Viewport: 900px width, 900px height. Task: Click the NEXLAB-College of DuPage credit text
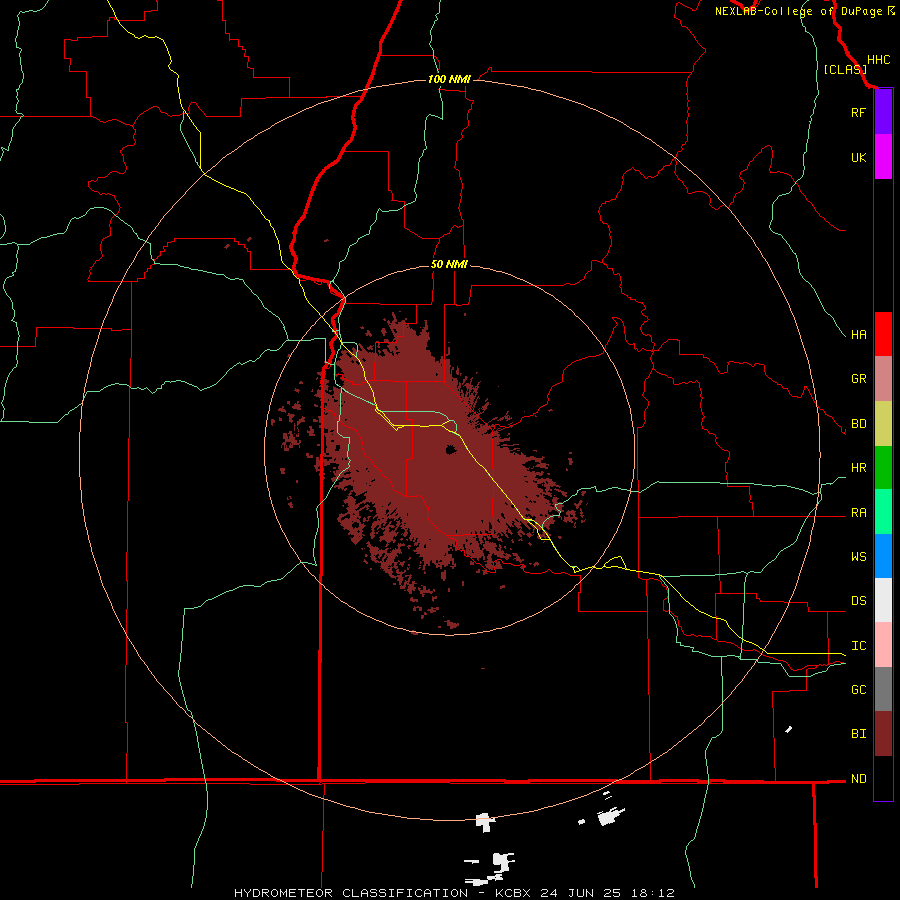tap(798, 11)
